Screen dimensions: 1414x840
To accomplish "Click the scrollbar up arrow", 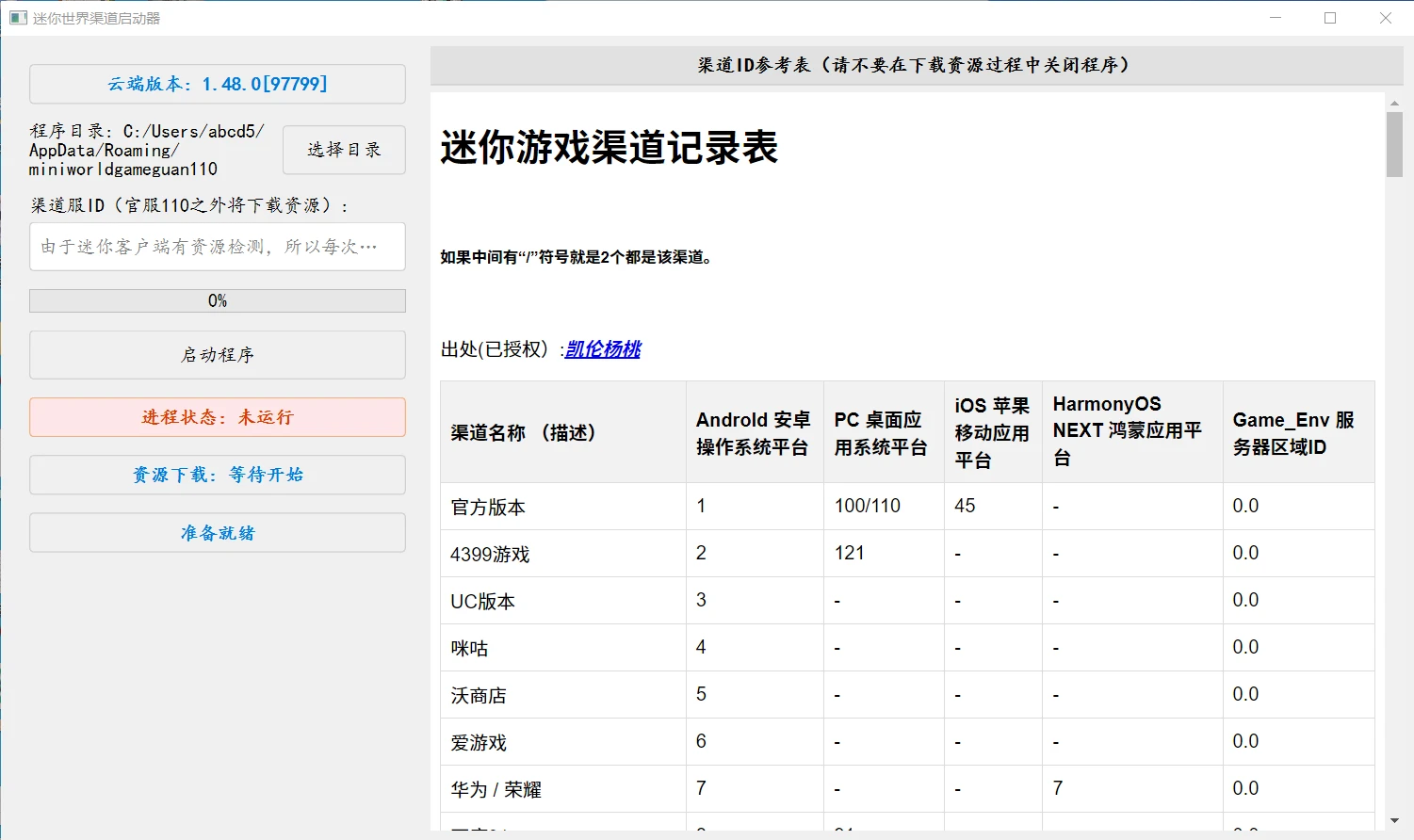I will coord(1394,103).
